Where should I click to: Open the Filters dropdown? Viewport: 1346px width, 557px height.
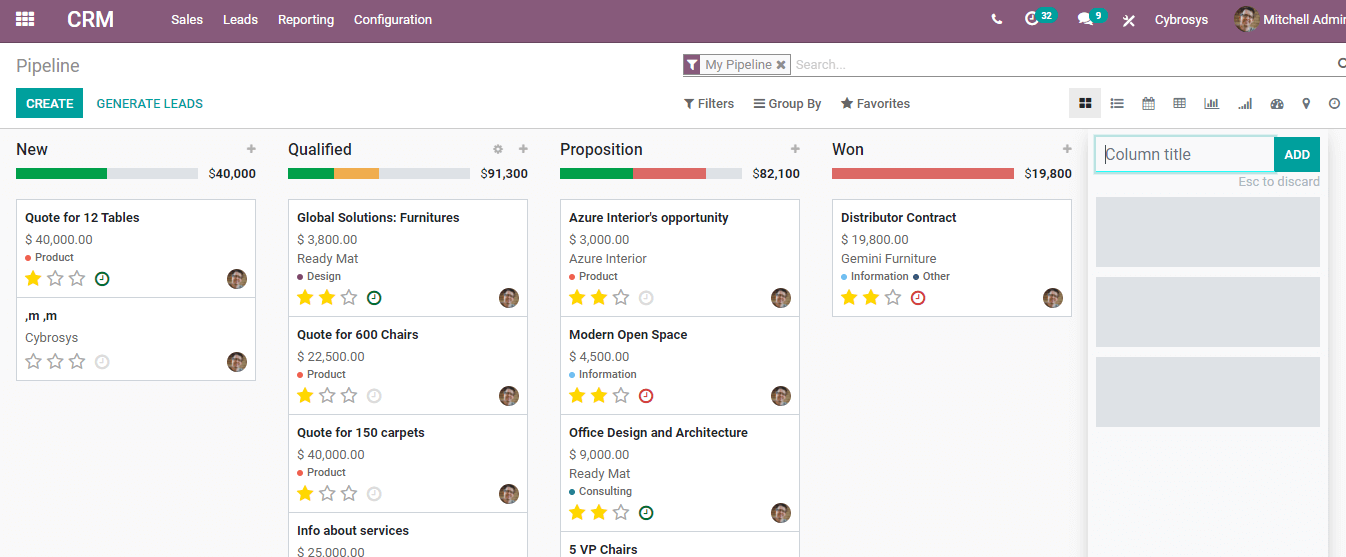[x=709, y=104]
